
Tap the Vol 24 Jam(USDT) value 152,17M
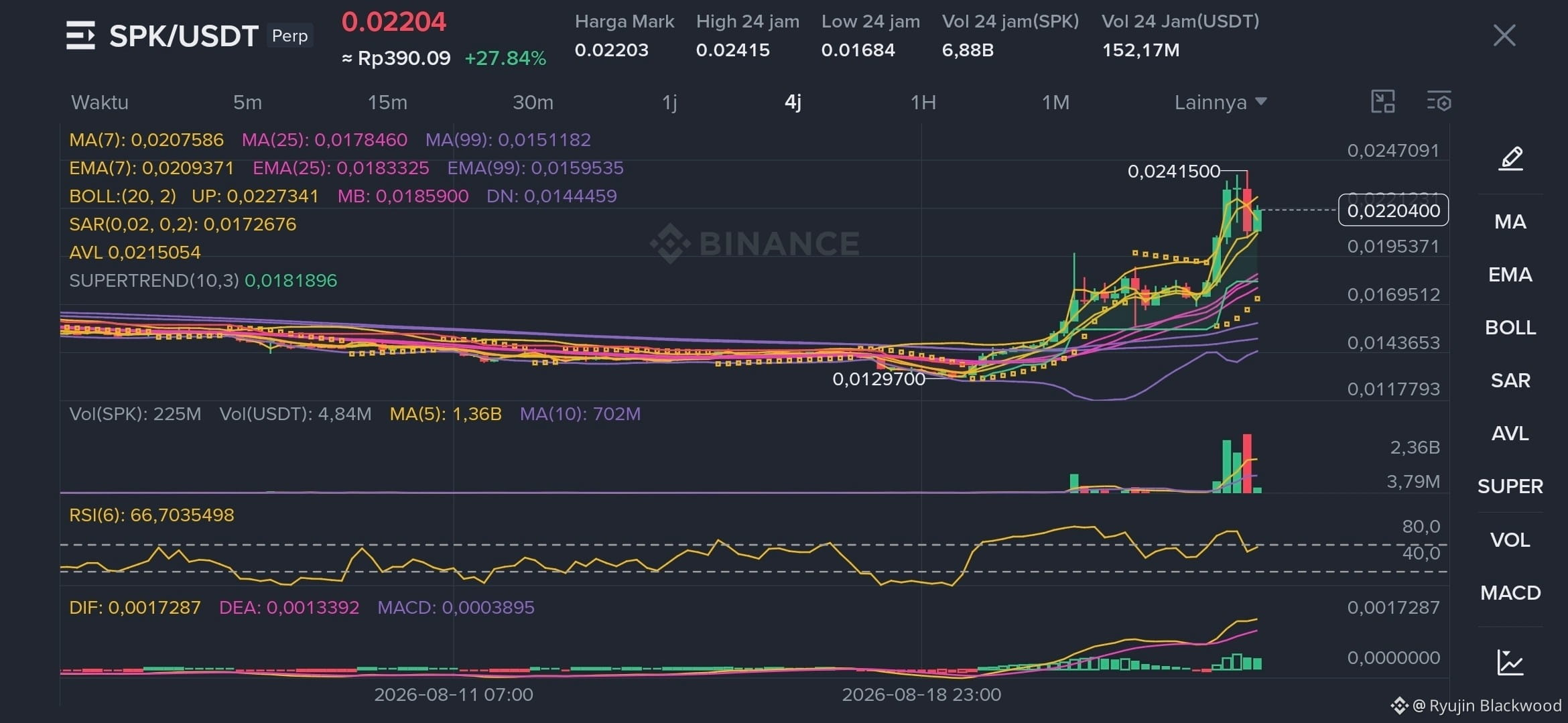(x=1140, y=50)
